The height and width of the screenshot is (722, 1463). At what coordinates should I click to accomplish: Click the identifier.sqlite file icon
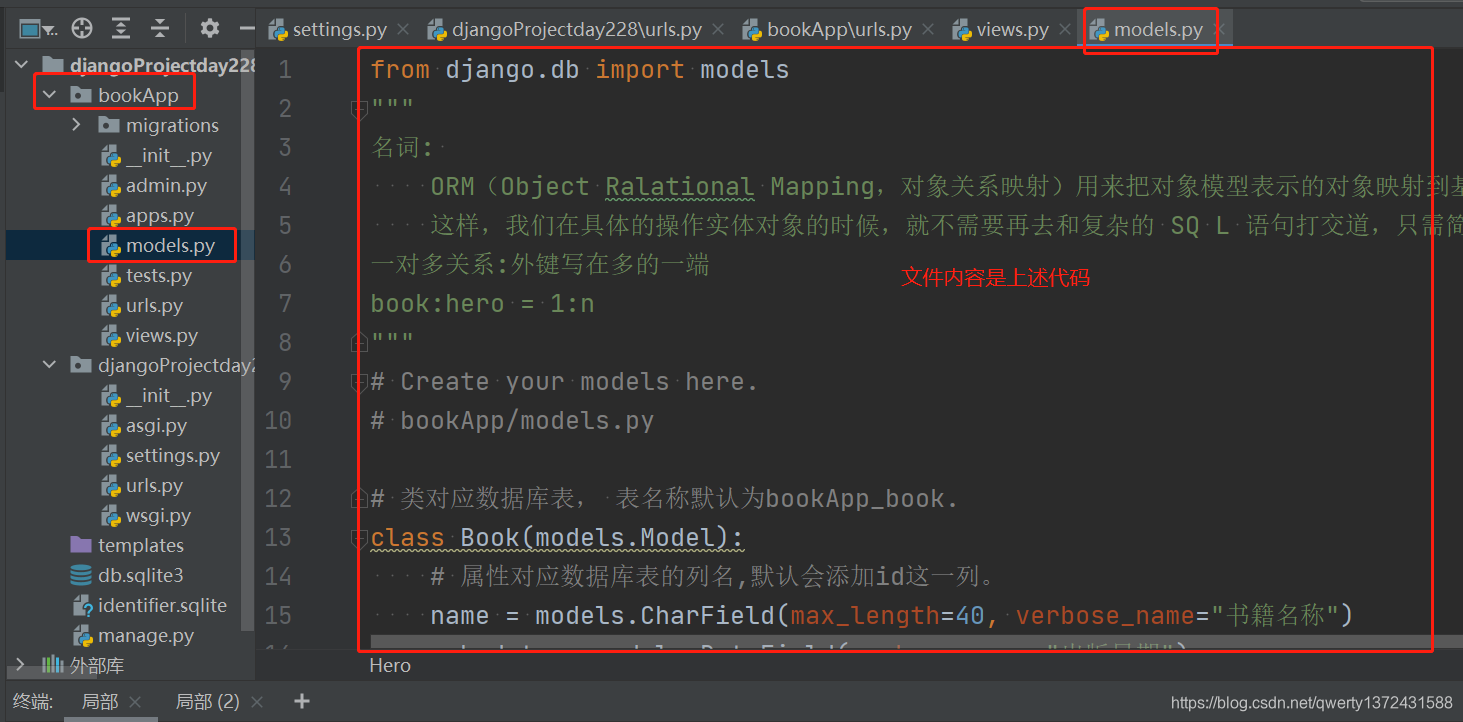(82, 606)
